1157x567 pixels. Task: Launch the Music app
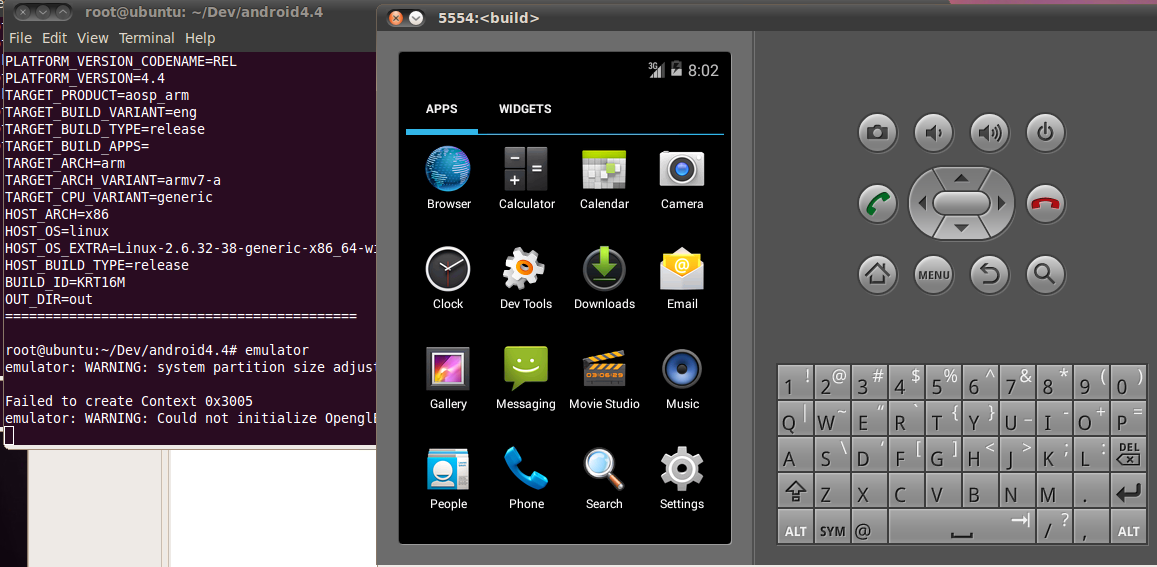tap(682, 378)
